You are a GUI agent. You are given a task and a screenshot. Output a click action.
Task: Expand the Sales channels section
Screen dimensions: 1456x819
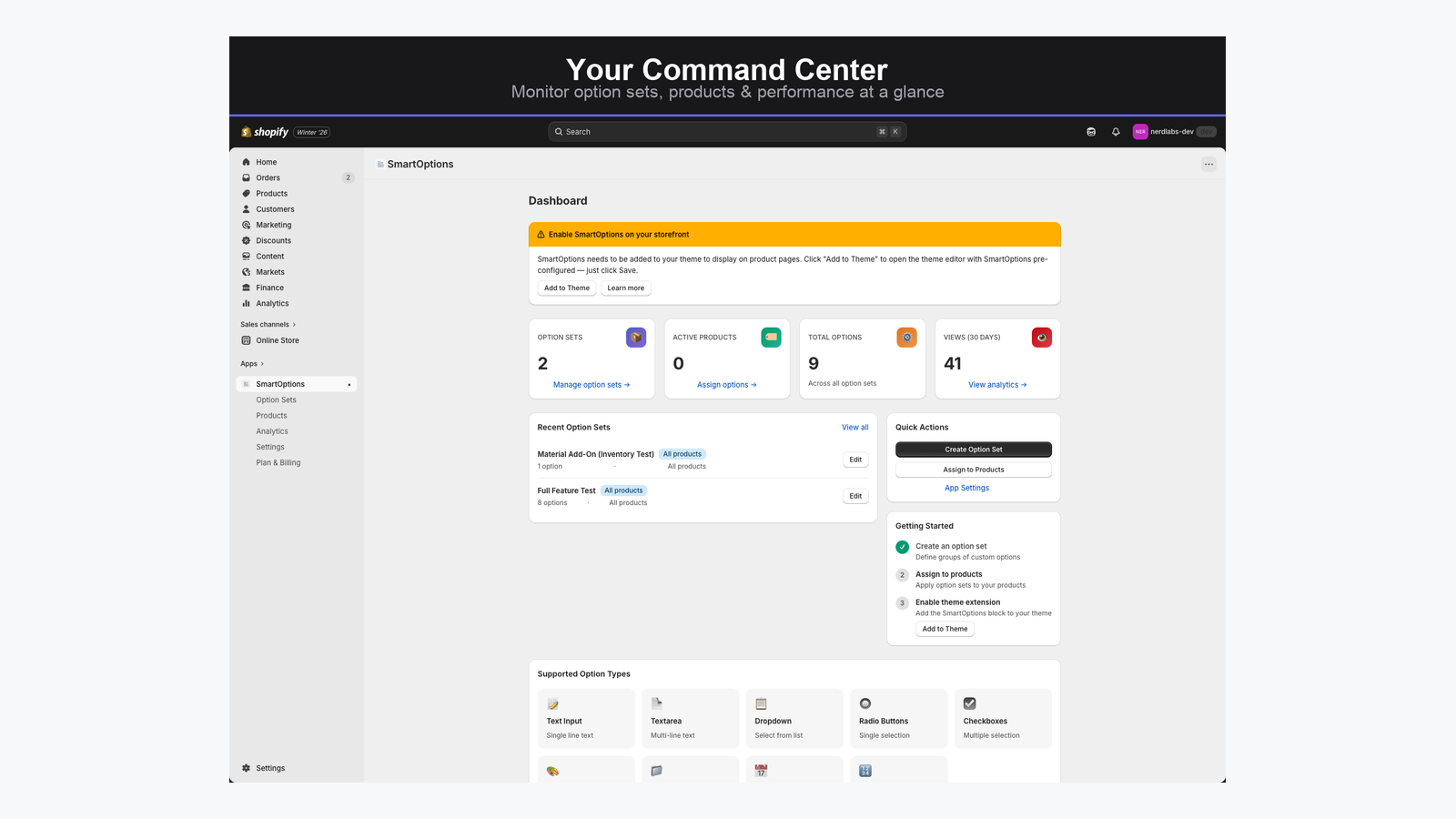pos(268,325)
